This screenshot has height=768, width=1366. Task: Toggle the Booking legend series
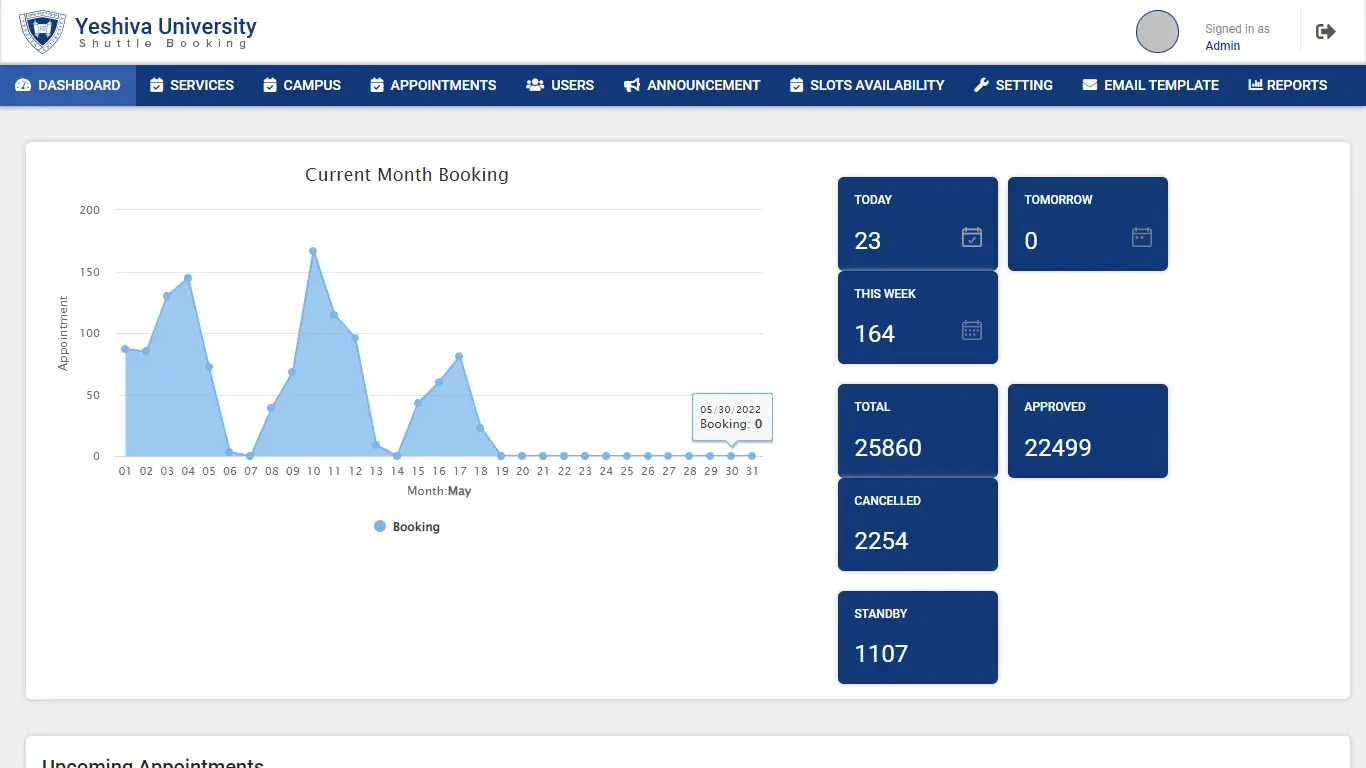407,527
